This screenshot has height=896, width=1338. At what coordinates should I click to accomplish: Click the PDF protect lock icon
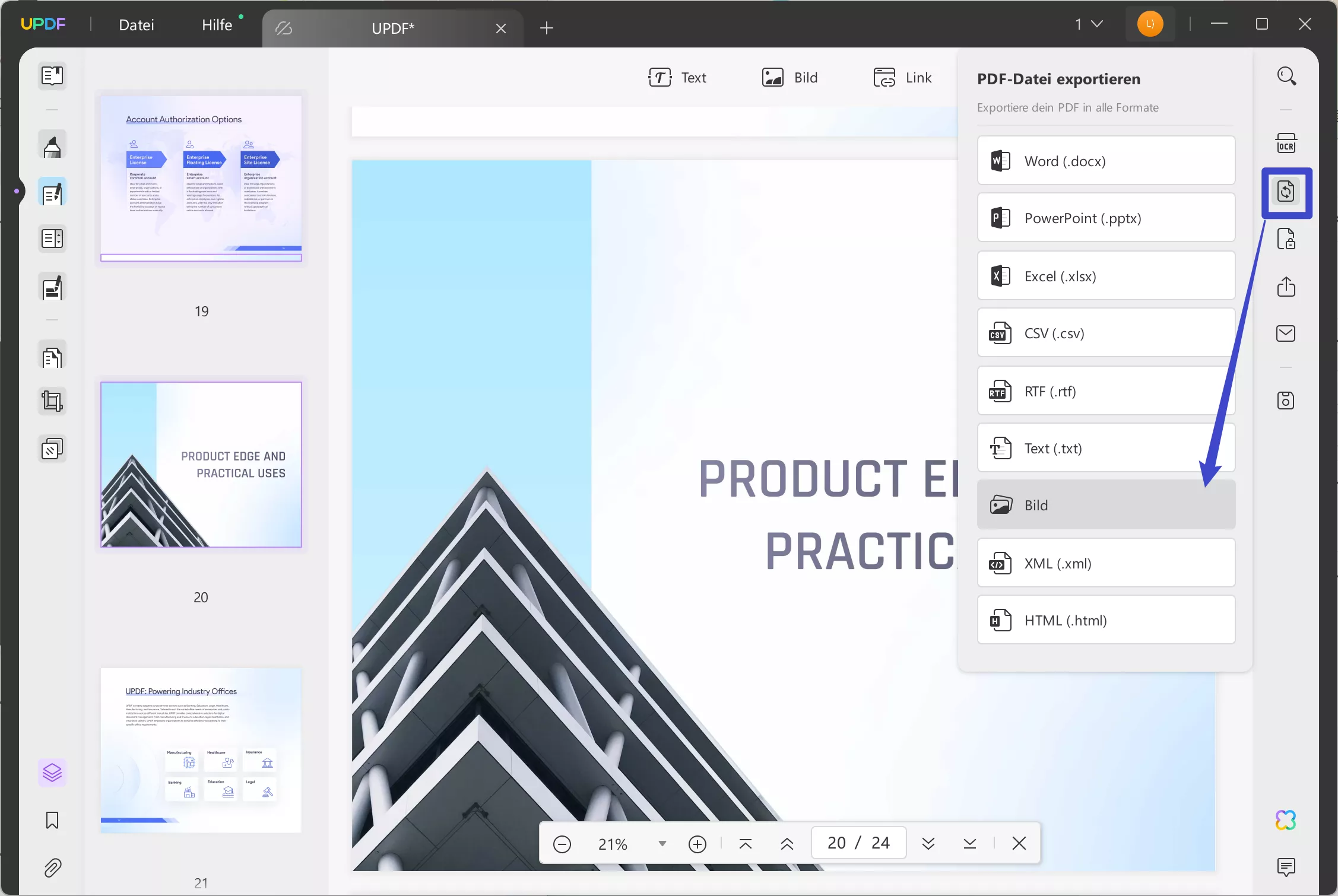click(1286, 239)
